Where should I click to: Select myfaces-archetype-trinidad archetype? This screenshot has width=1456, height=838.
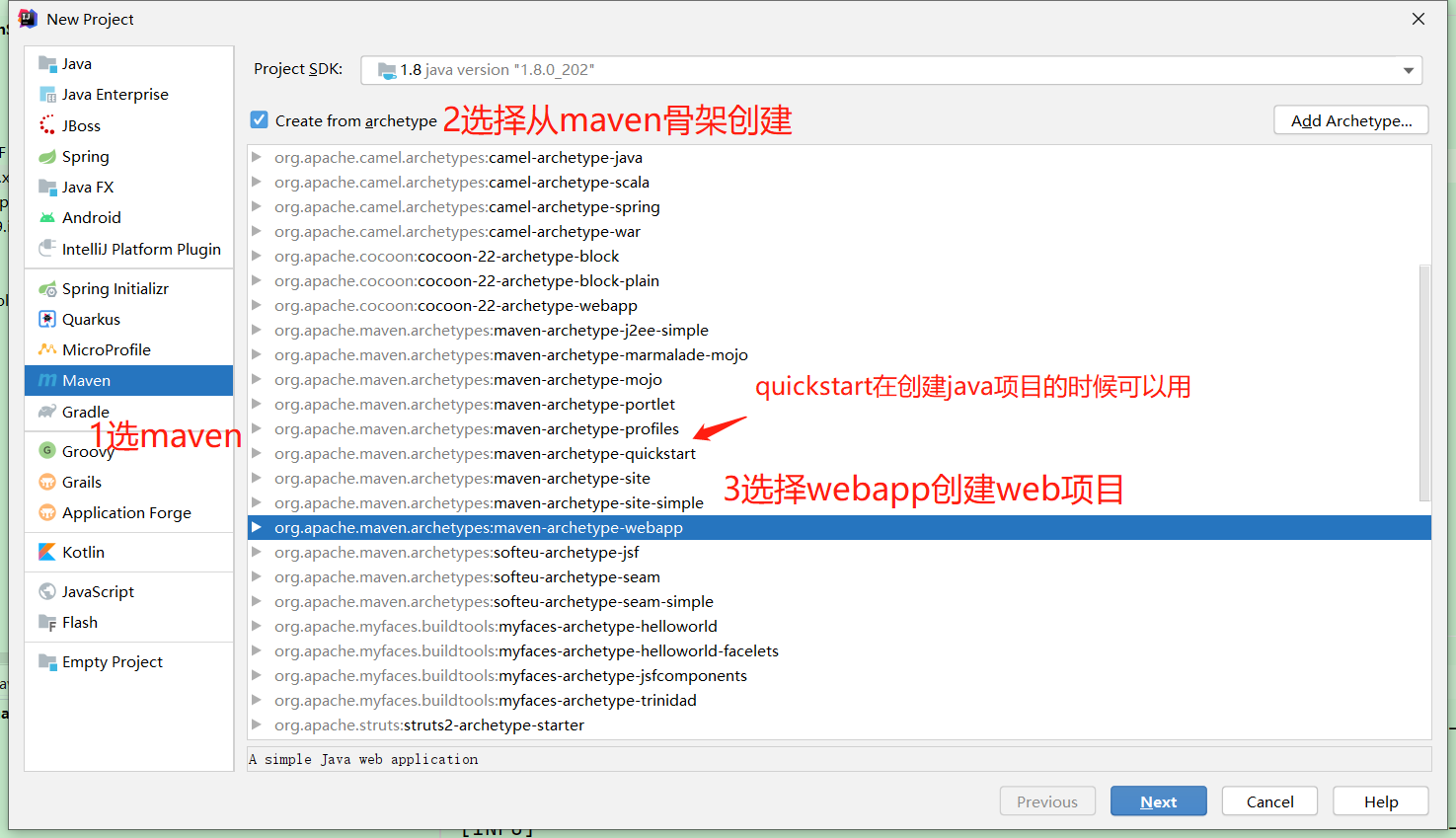839,700
